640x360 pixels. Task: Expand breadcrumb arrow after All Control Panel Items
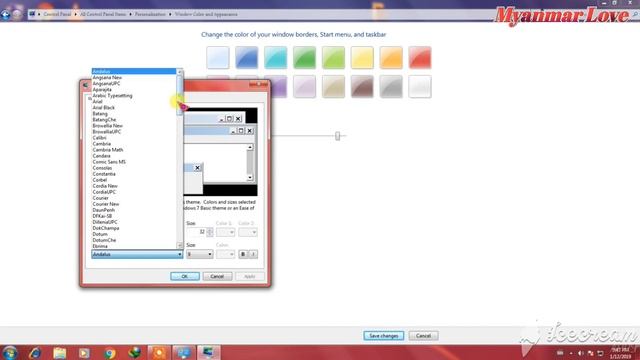pos(131,14)
